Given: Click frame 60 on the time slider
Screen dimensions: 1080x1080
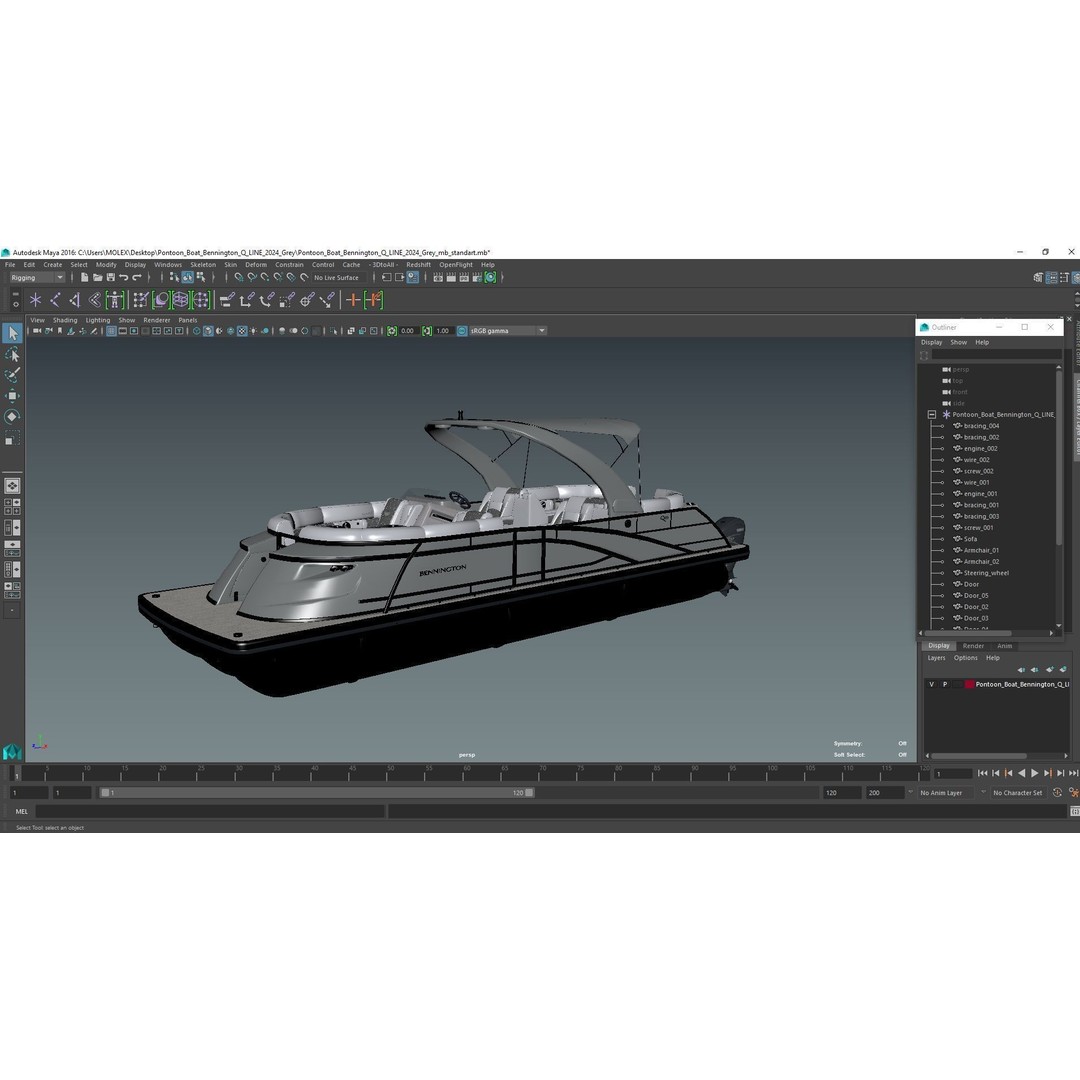Looking at the screenshot, I should point(466,773).
